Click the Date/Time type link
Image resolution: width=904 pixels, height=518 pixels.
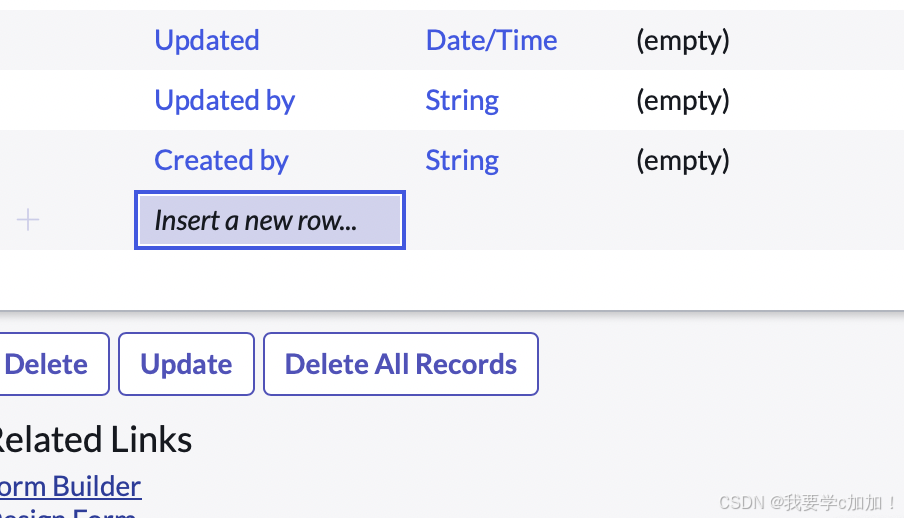[x=491, y=40]
